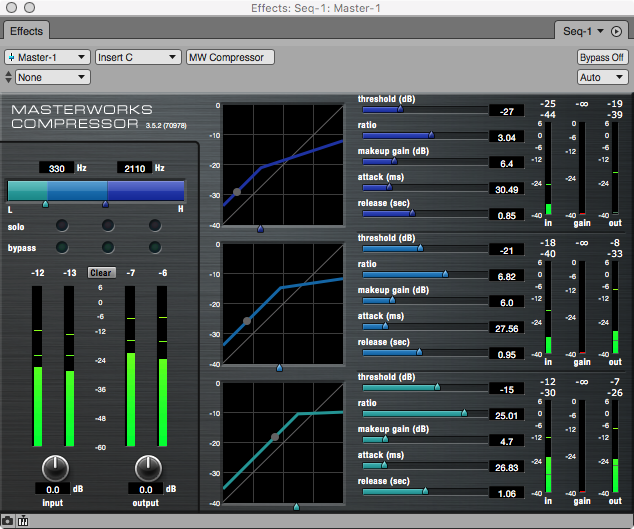
Task: Click the play circle icon beside Seq-1
Action: click(x=616, y=32)
